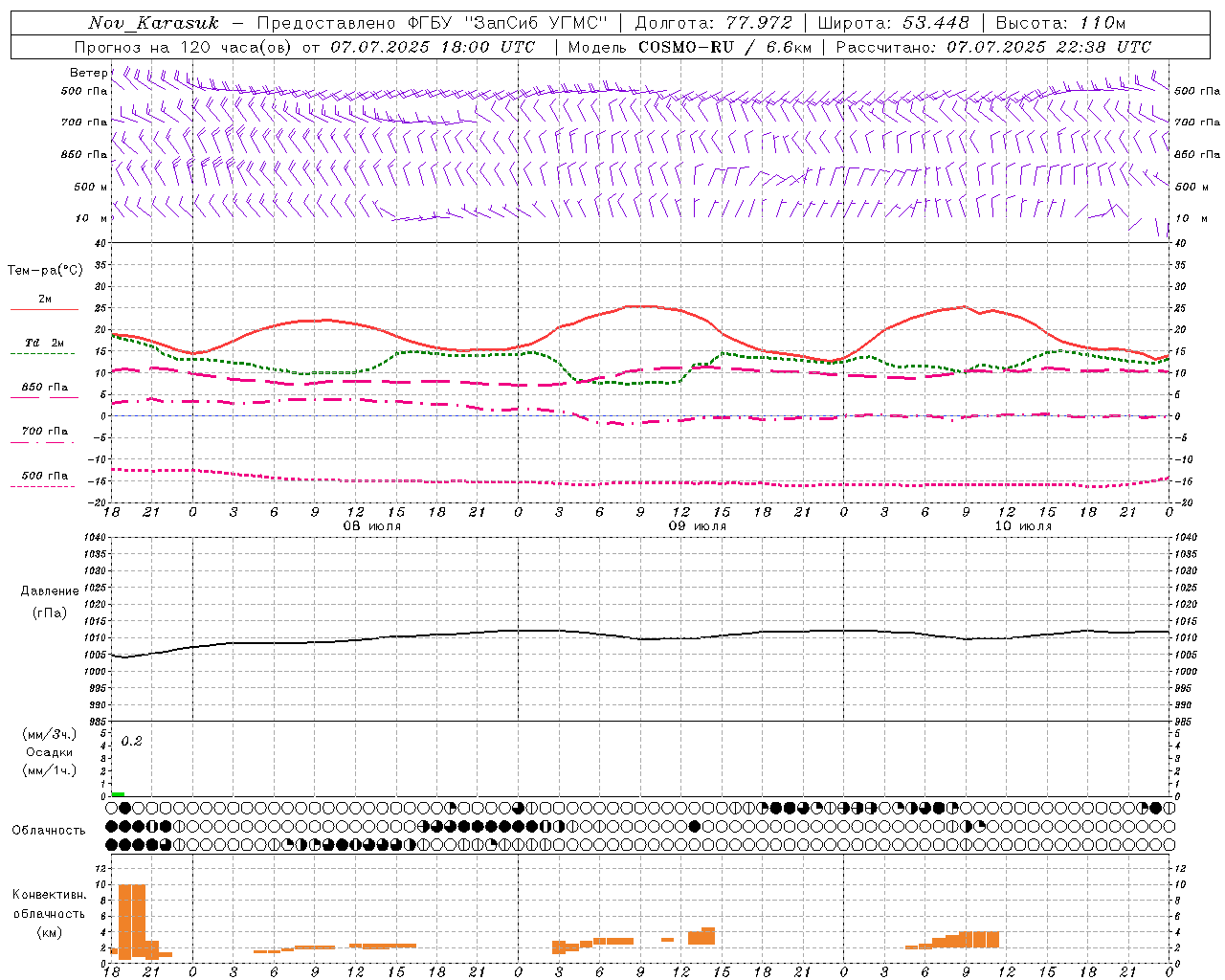Click the Давление panel label

[x=50, y=591]
